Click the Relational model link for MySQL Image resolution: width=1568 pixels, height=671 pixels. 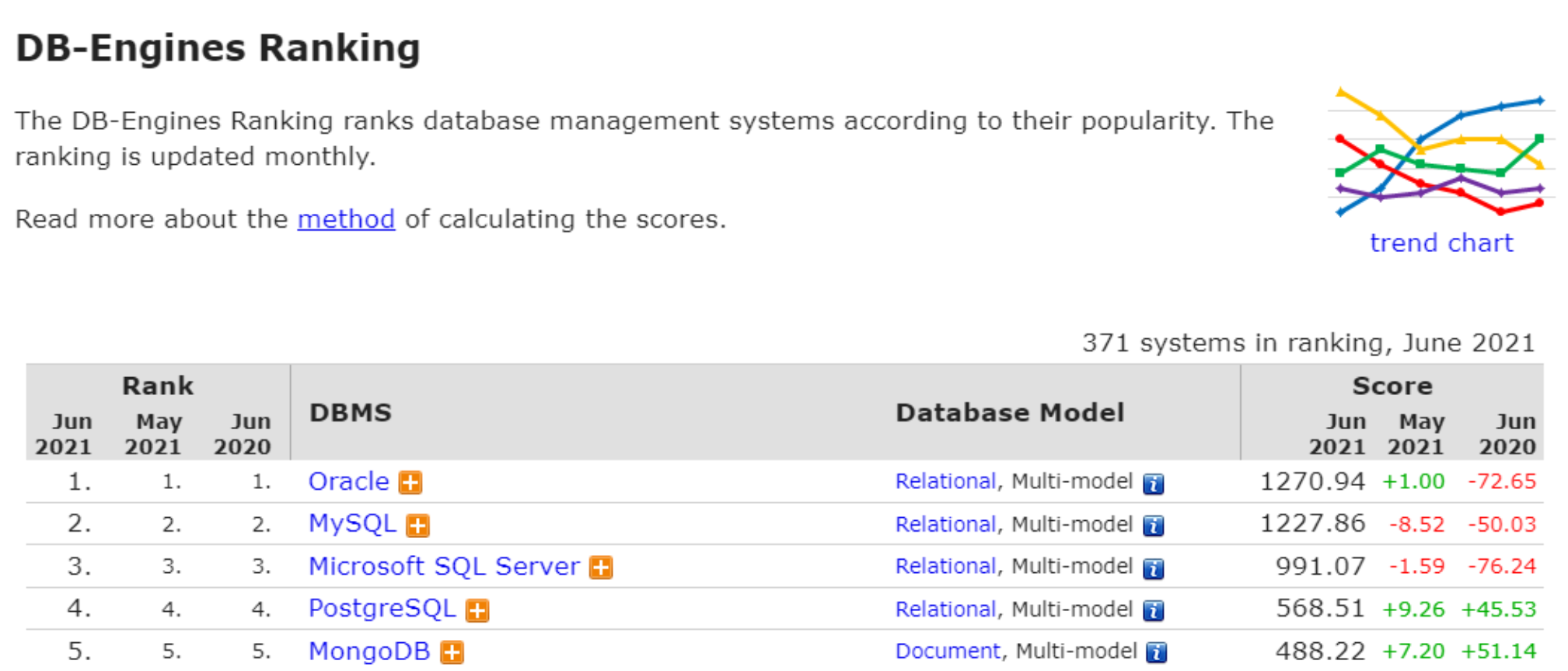coord(945,524)
